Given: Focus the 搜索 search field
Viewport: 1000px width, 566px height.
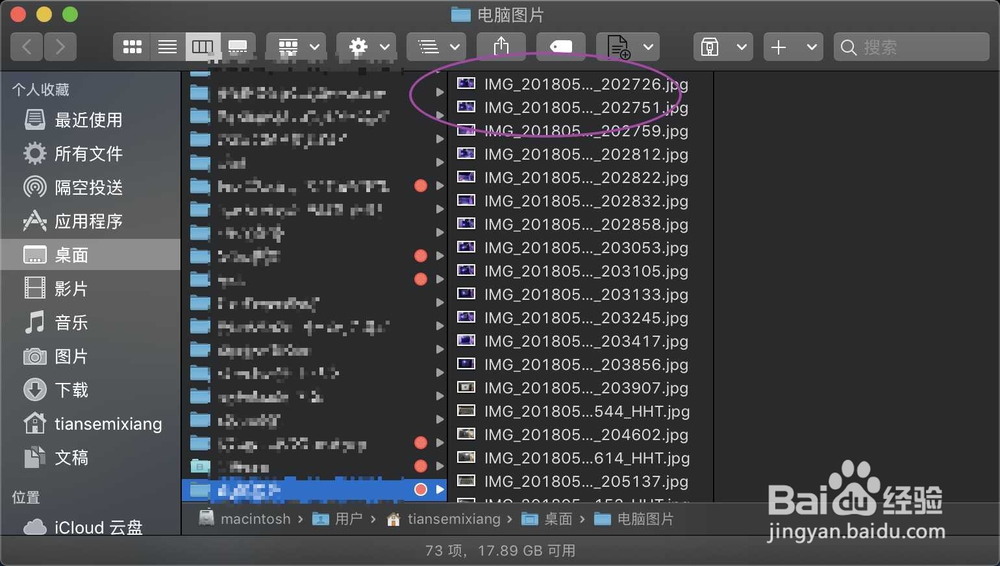Looking at the screenshot, I should pos(911,47).
